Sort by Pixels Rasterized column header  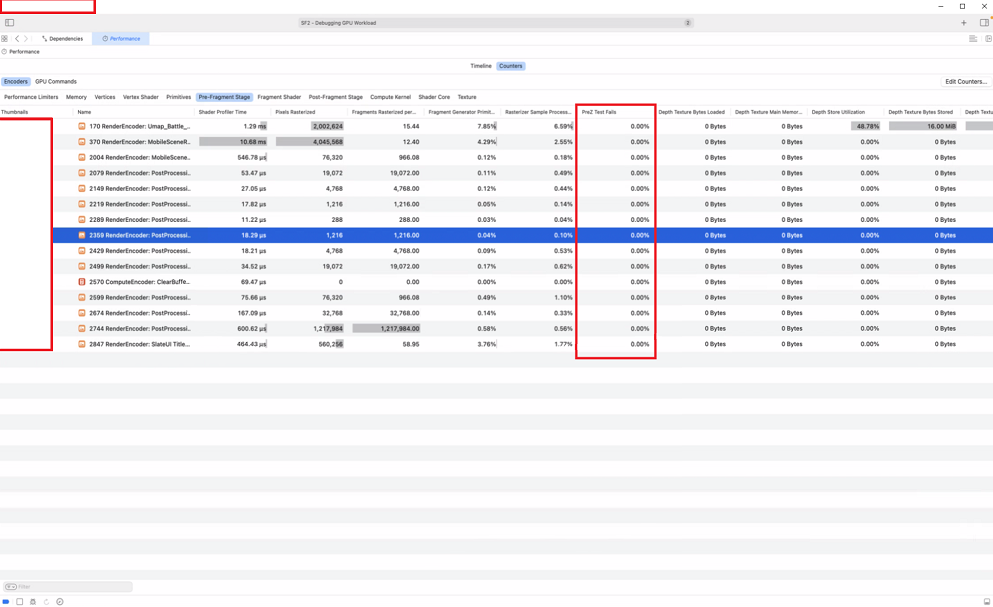point(295,112)
